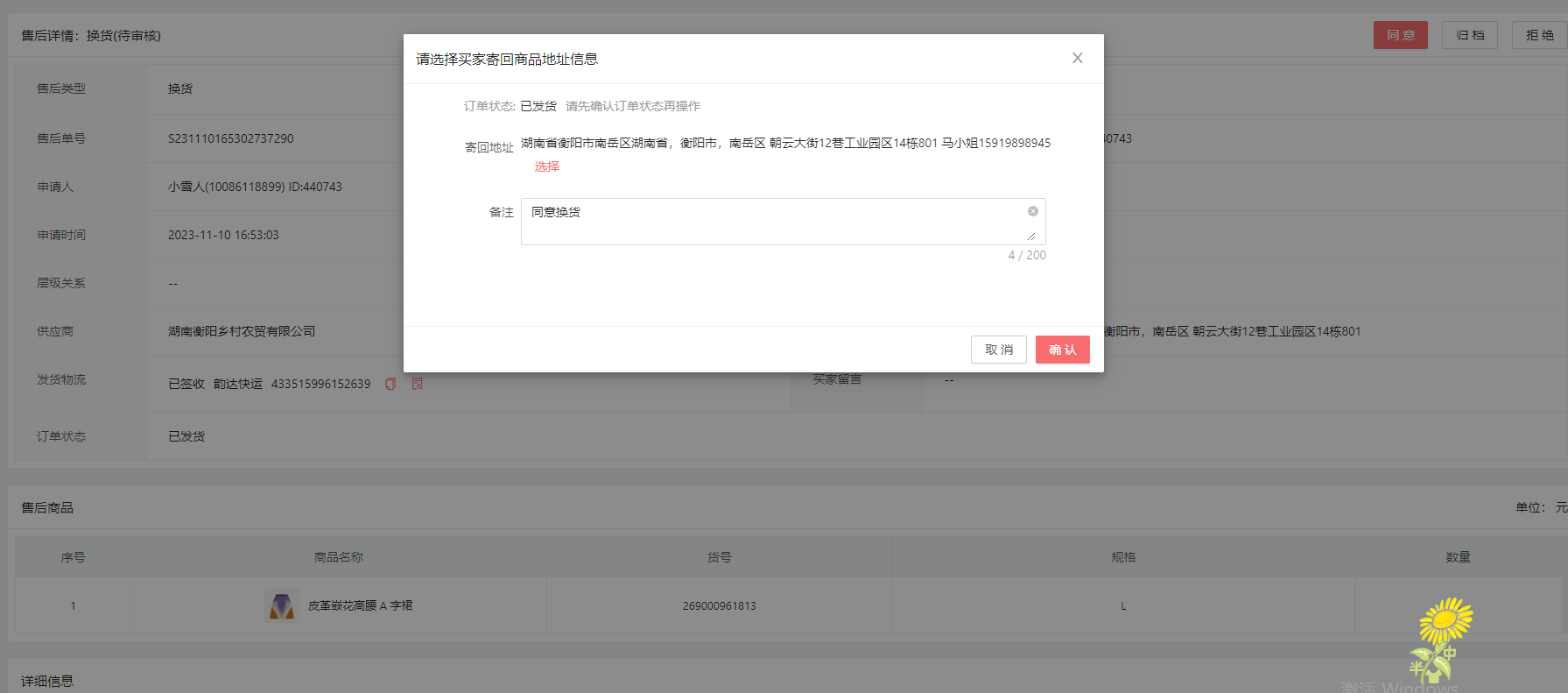Click the 同意 approve button
This screenshot has height=693, width=1568.
click(1400, 35)
